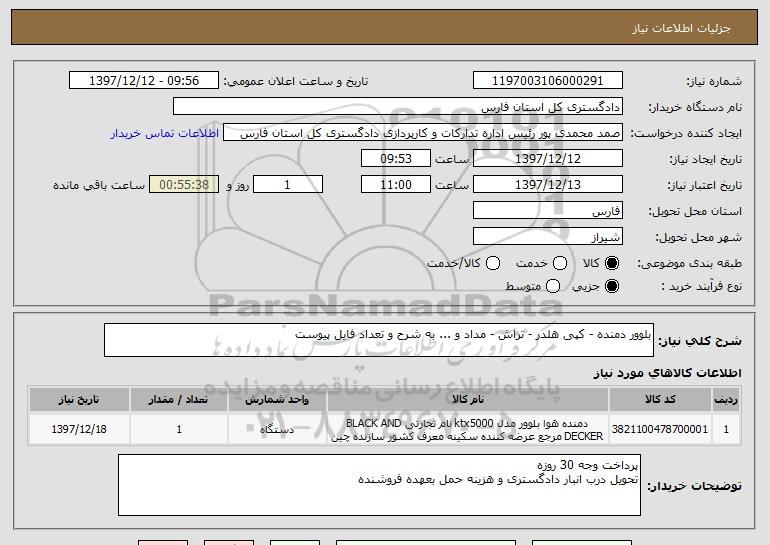This screenshot has width=770, height=545.
Task: Click the remaining time countdown 00:55:38
Action: [x=184, y=185]
